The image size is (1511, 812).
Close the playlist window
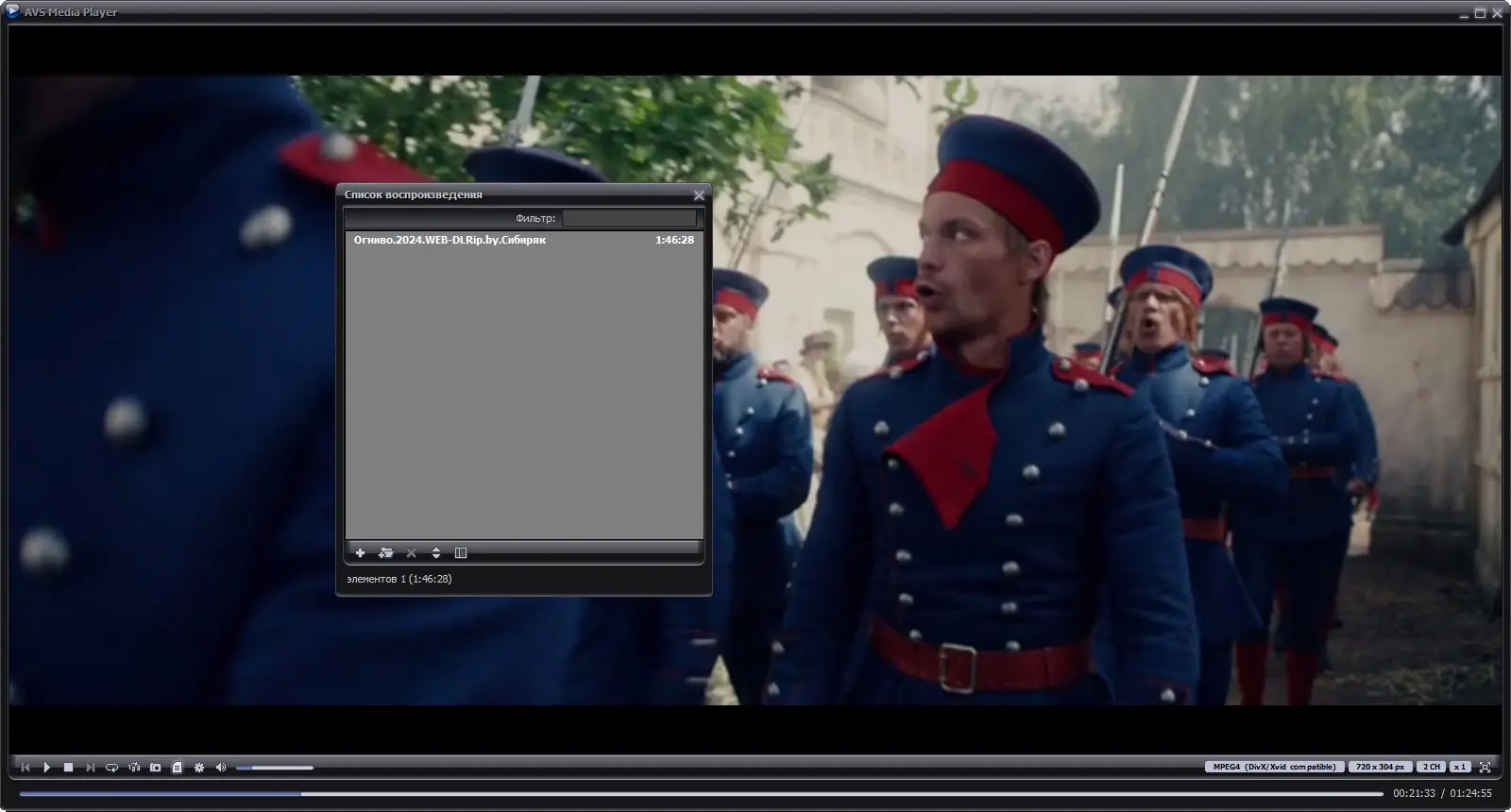699,195
